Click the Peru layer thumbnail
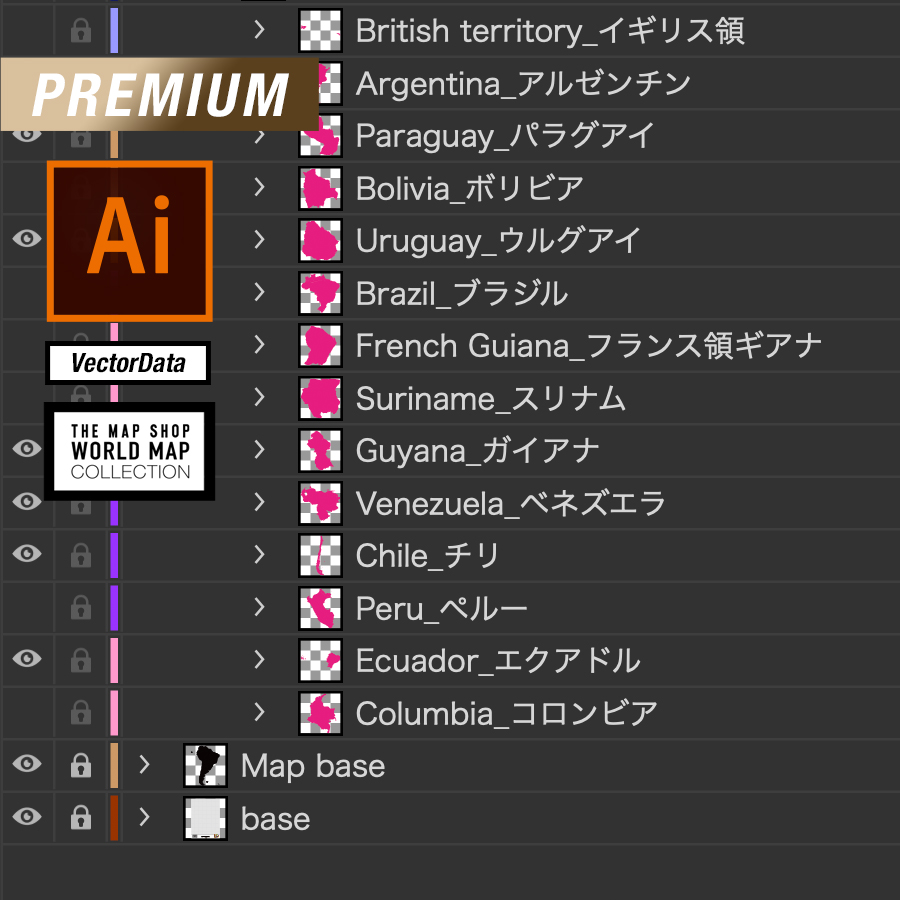The image size is (900, 900). [320, 608]
